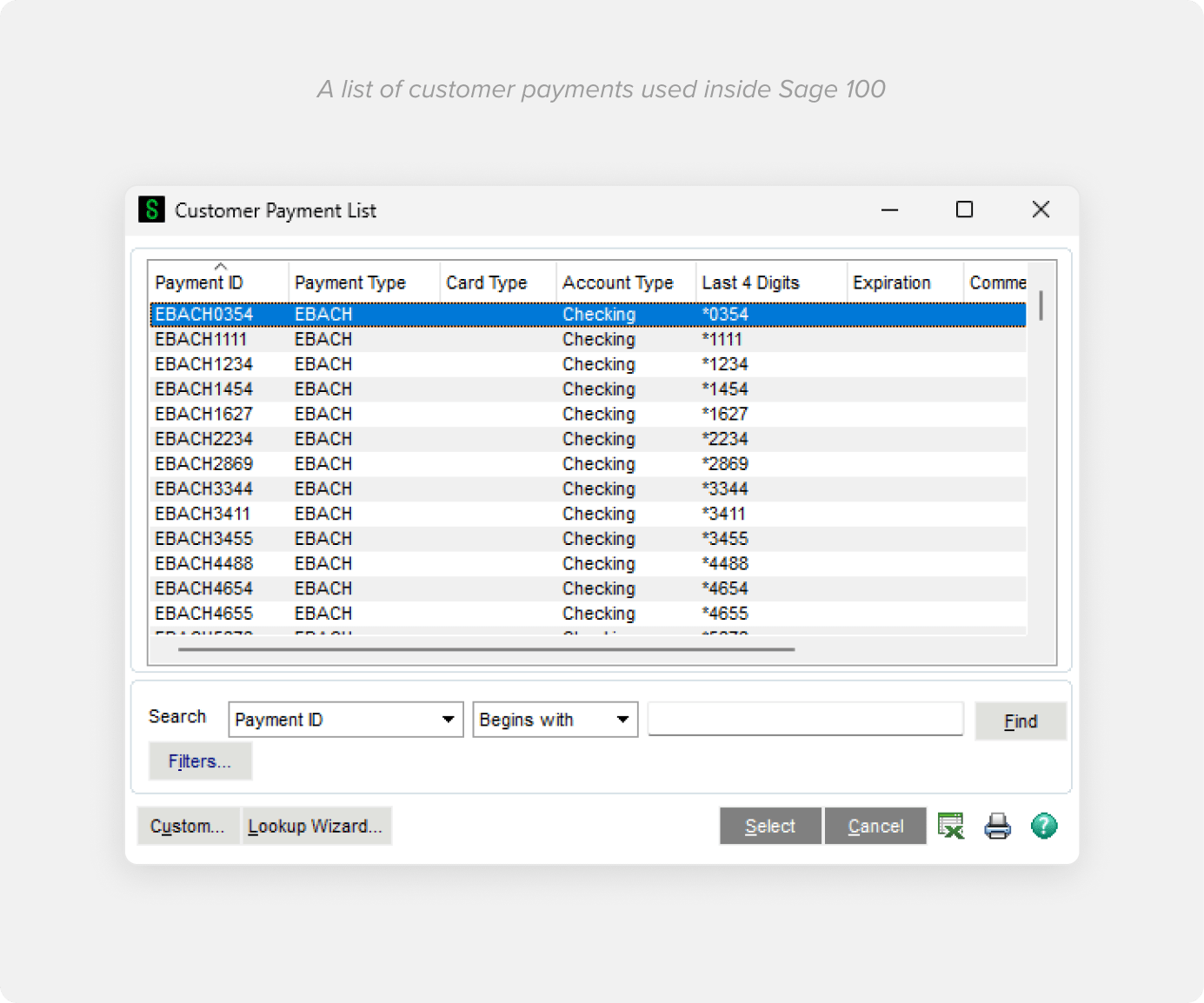Launch the Lookup Wizard
1204x1003 pixels.
[x=316, y=826]
